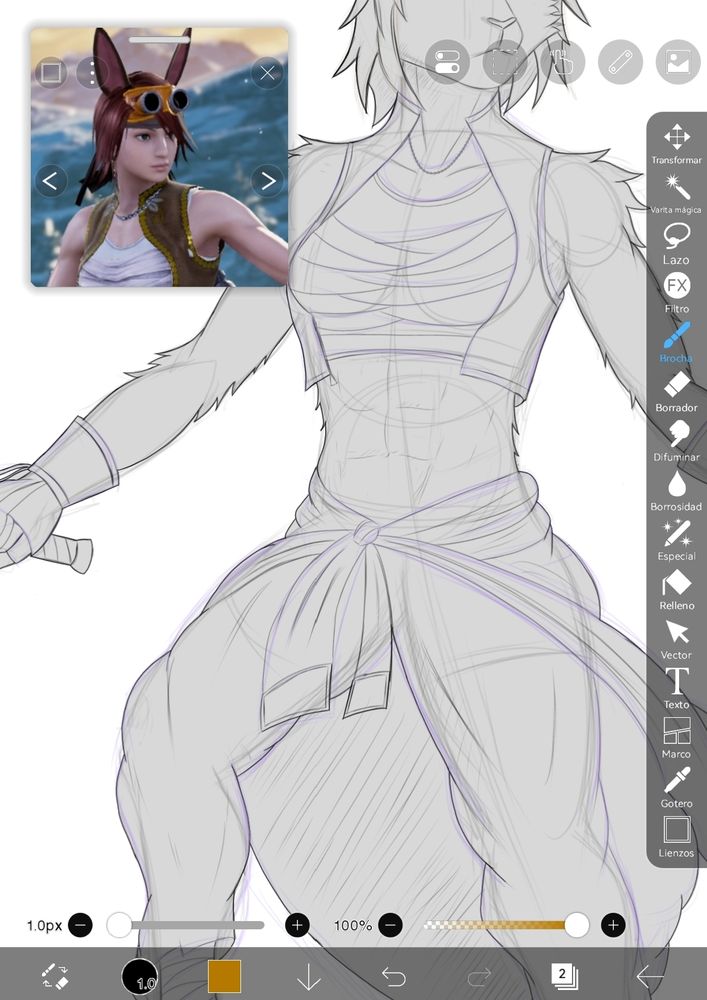707x1000 pixels.
Task: Select the Texto tool
Action: 676,689
